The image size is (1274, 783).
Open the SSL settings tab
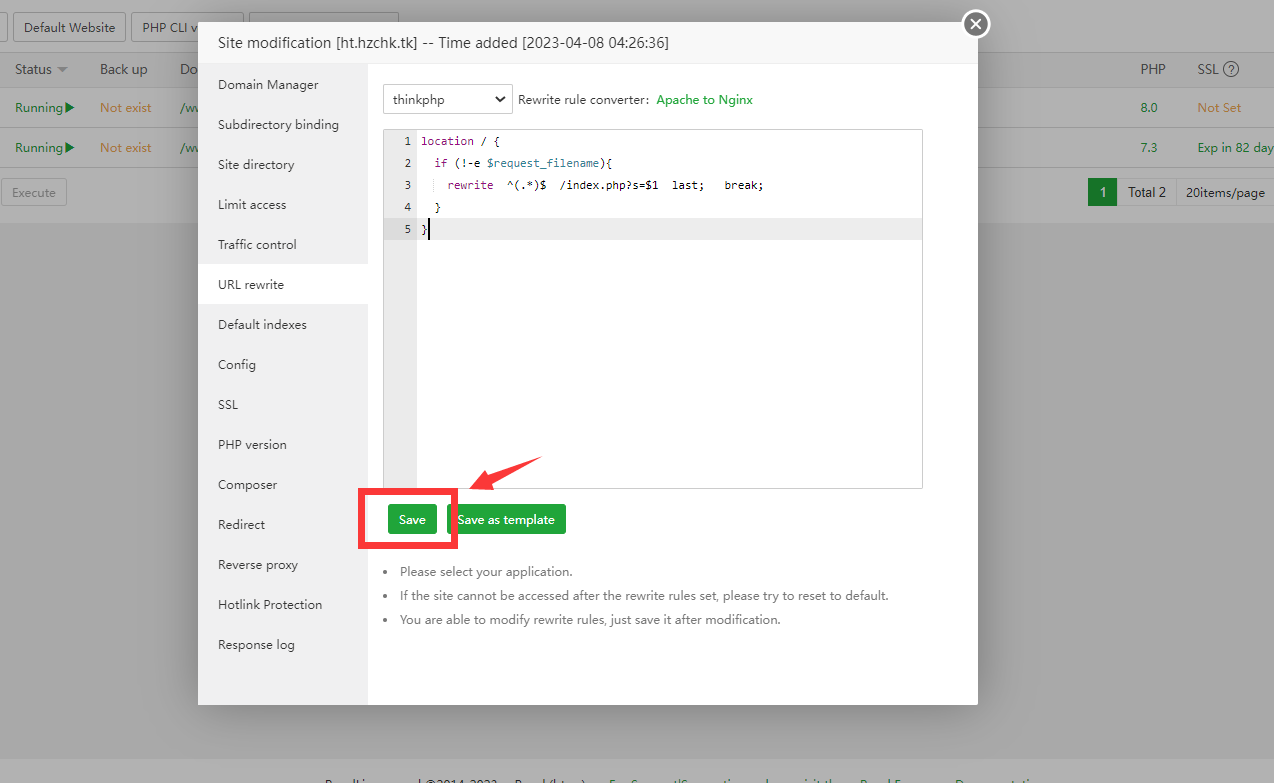(x=228, y=405)
